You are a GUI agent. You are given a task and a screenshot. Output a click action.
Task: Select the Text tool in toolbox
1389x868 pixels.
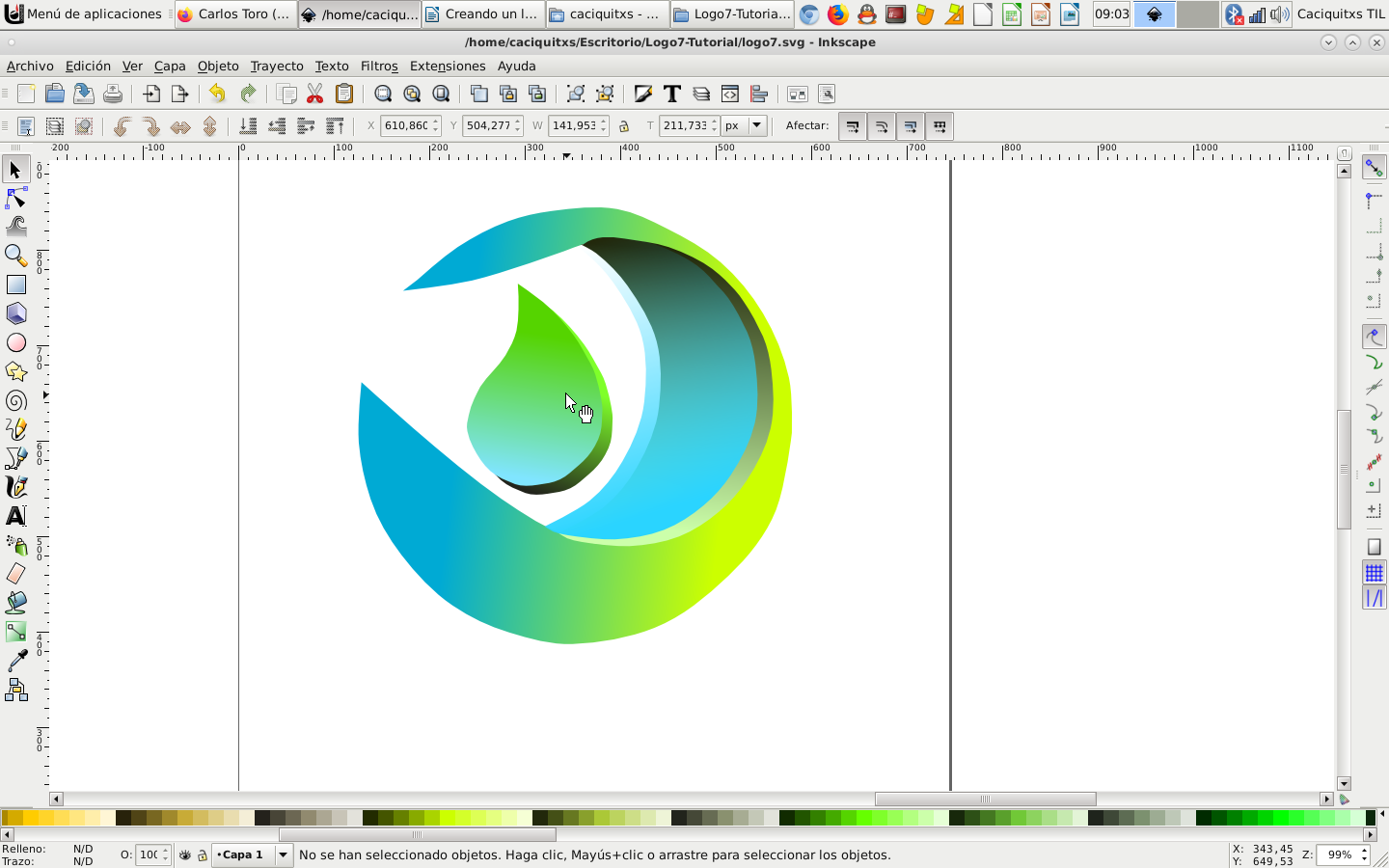point(16,516)
